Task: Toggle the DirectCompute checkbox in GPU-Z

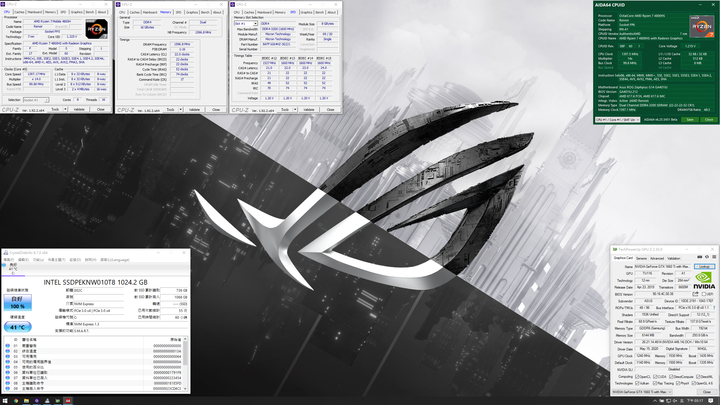Action: pyautogui.click(x=671, y=377)
